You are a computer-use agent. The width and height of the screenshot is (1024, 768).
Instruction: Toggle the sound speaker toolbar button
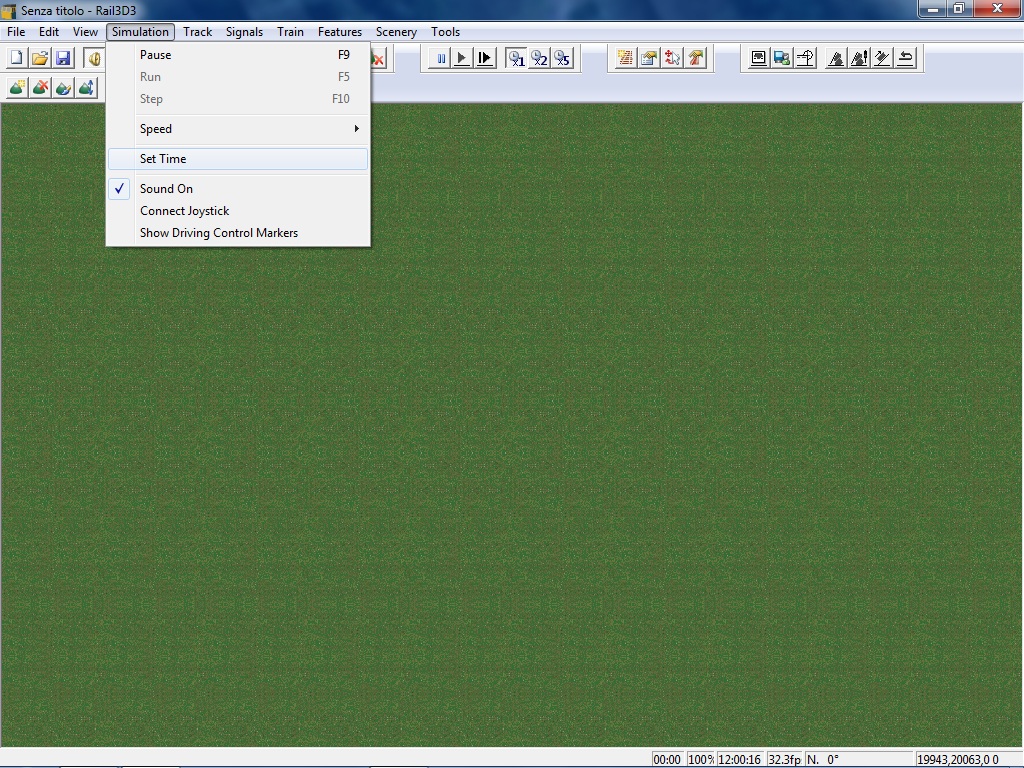coord(94,58)
